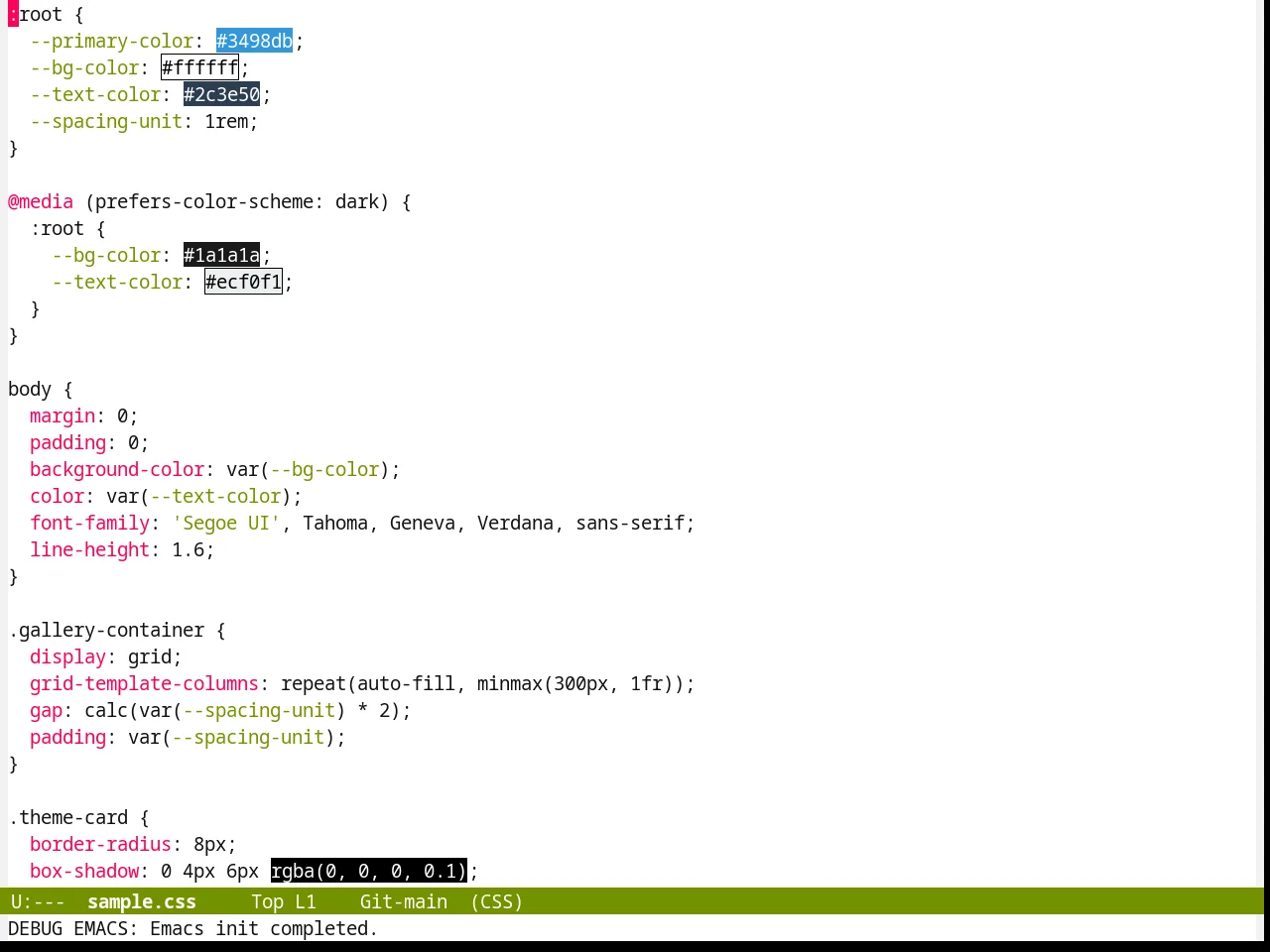Click the box-shadow property
Screen dimensions: 1270x952
coord(84,871)
